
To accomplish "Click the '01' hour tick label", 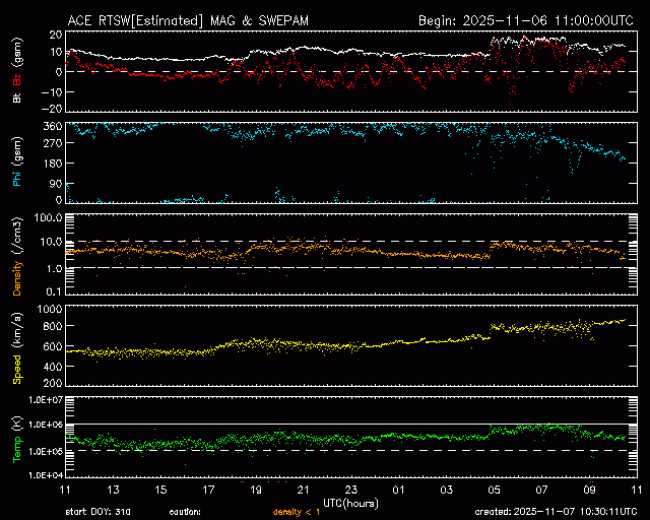I will tap(398, 490).
